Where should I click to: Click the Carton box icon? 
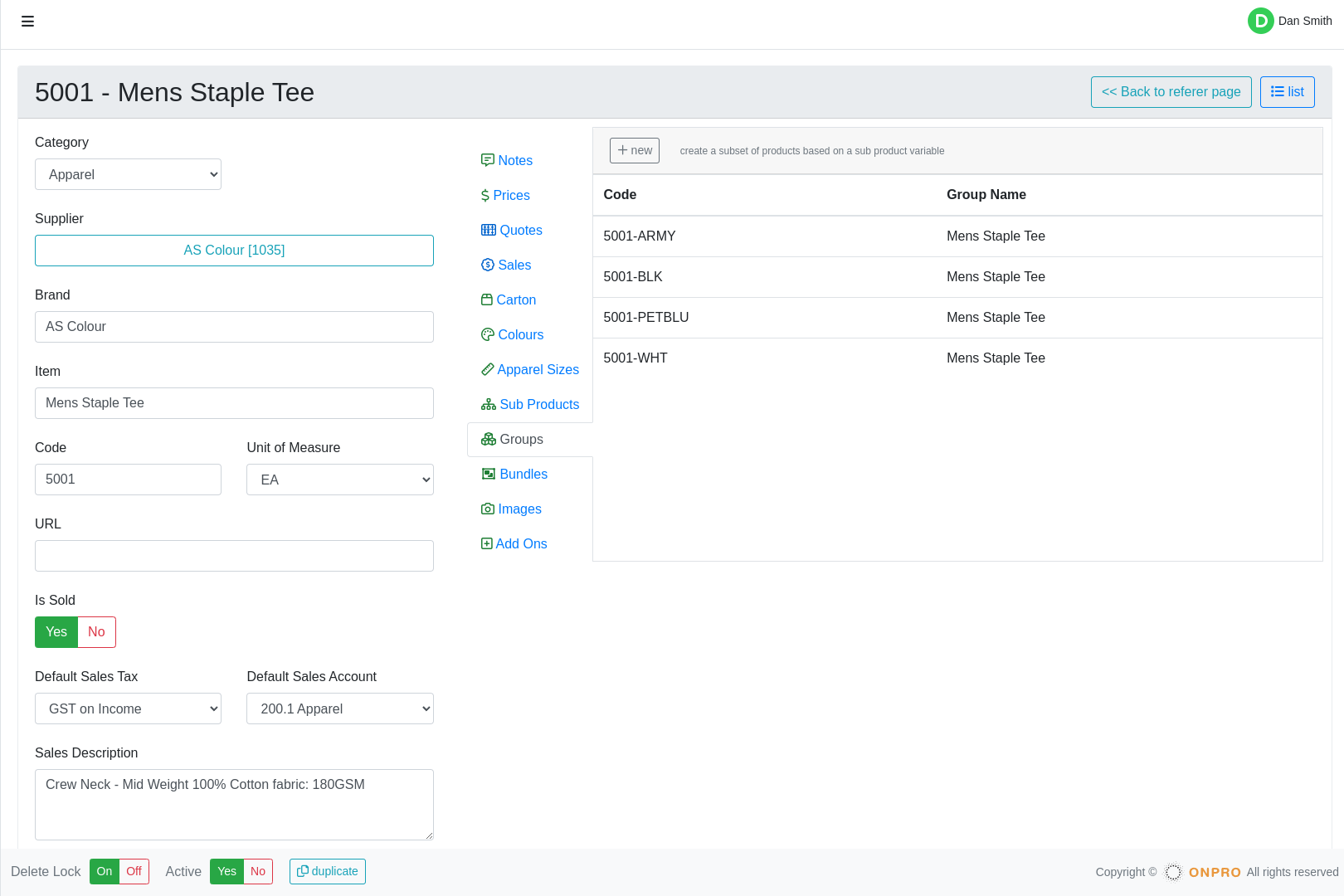[x=487, y=299]
